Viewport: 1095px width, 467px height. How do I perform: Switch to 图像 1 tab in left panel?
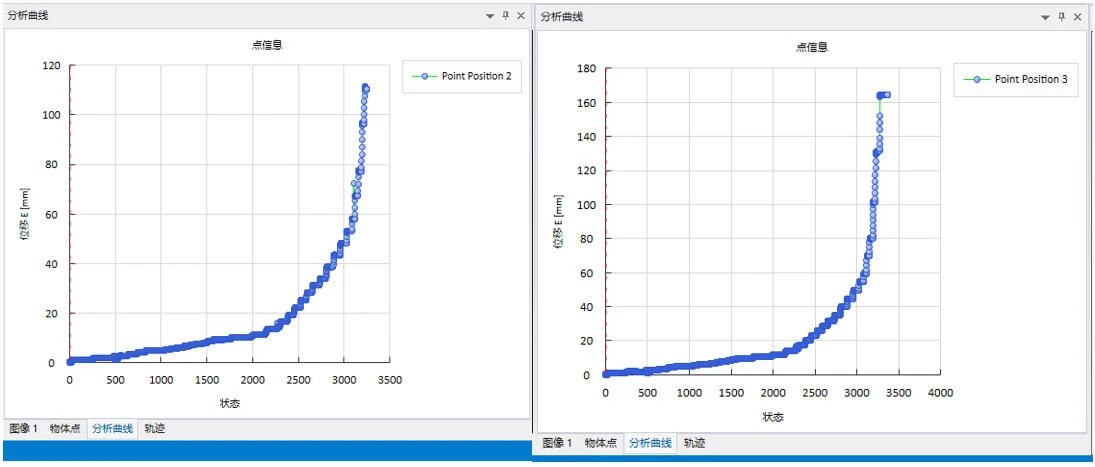point(23,428)
